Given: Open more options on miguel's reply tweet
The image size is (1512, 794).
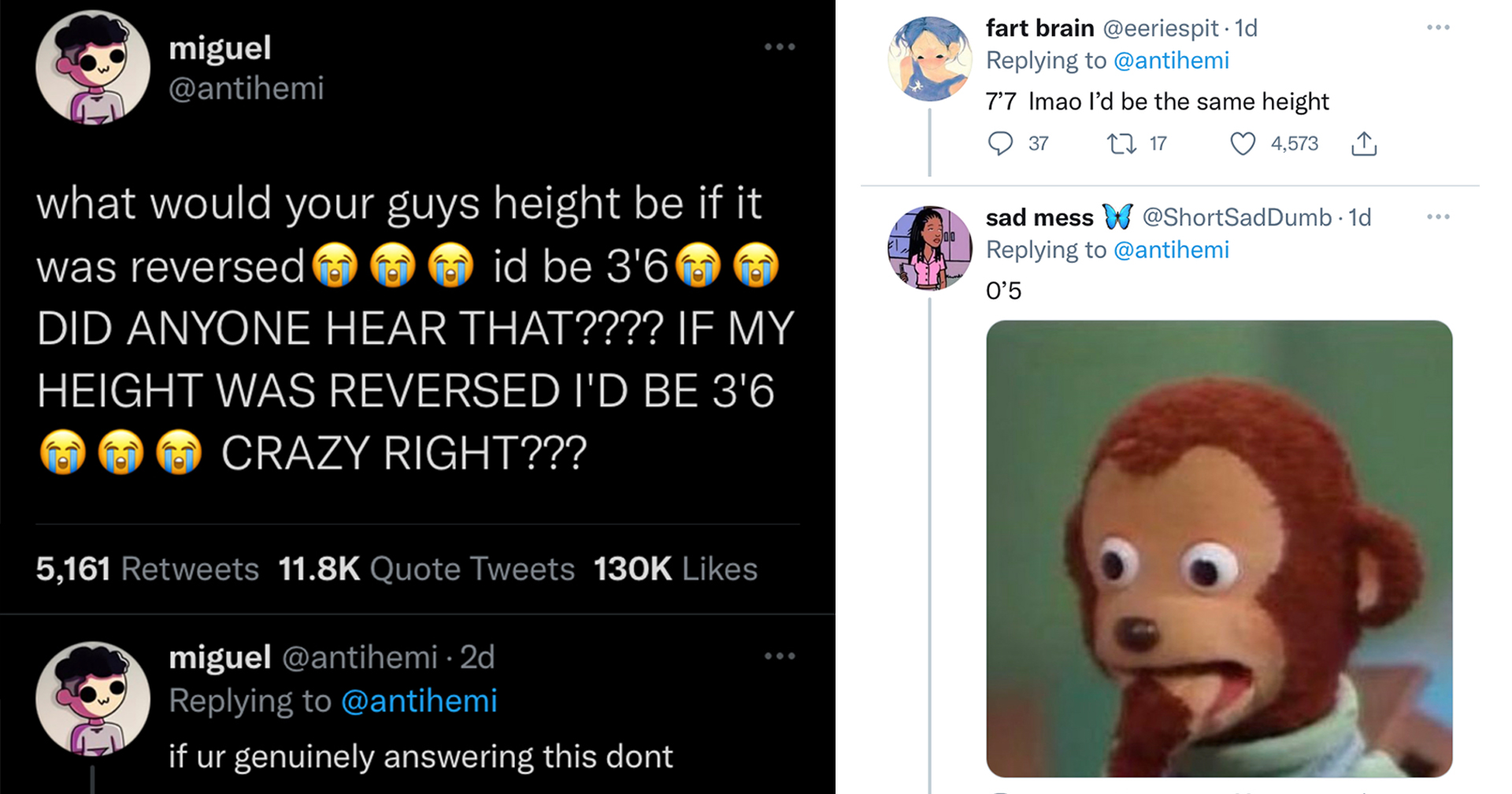Looking at the screenshot, I should point(780,656).
